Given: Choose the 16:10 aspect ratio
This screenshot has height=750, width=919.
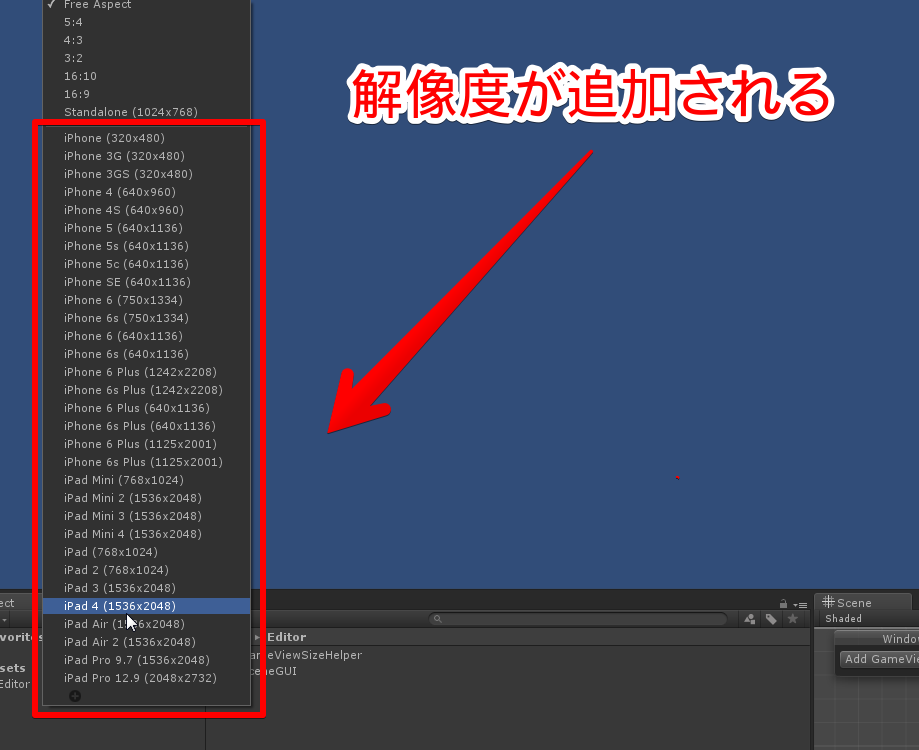Looking at the screenshot, I should pyautogui.click(x=147, y=76).
